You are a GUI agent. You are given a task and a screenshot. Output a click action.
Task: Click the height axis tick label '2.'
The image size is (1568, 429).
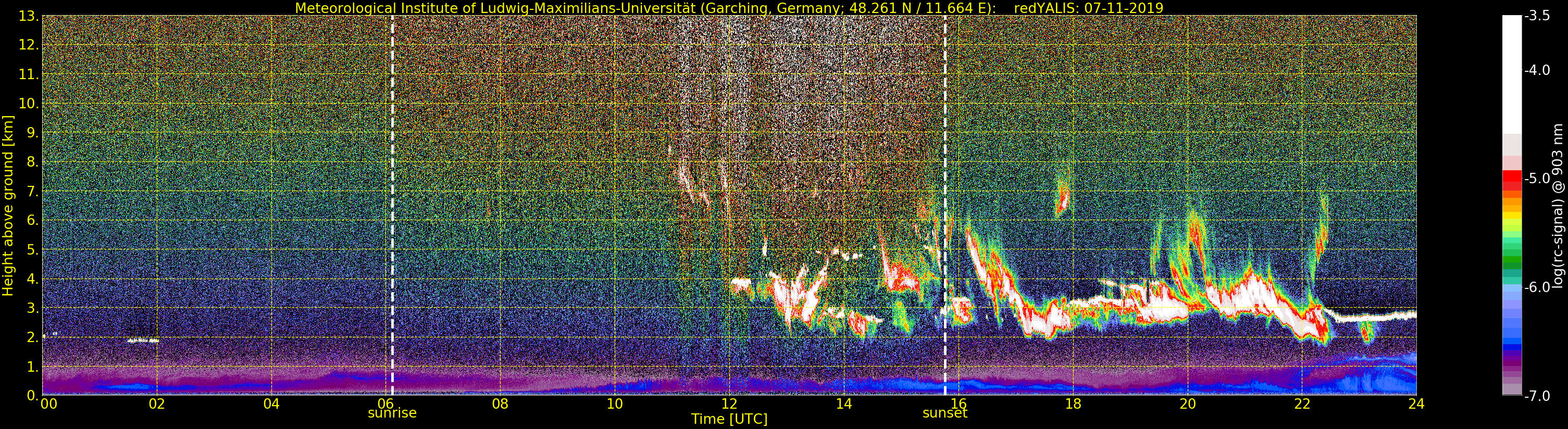click(32, 338)
